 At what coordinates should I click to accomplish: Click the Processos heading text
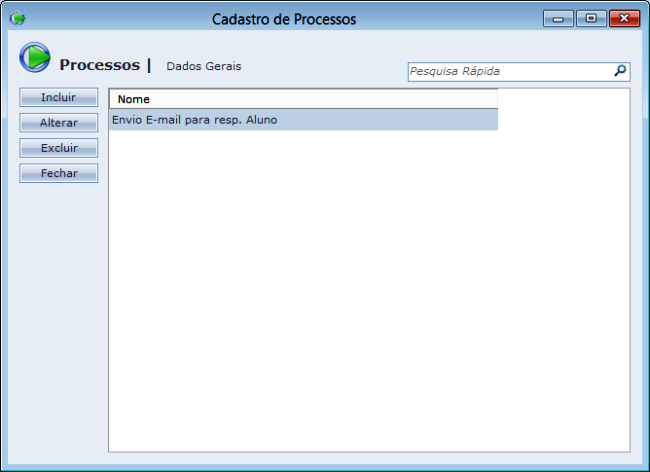click(99, 65)
